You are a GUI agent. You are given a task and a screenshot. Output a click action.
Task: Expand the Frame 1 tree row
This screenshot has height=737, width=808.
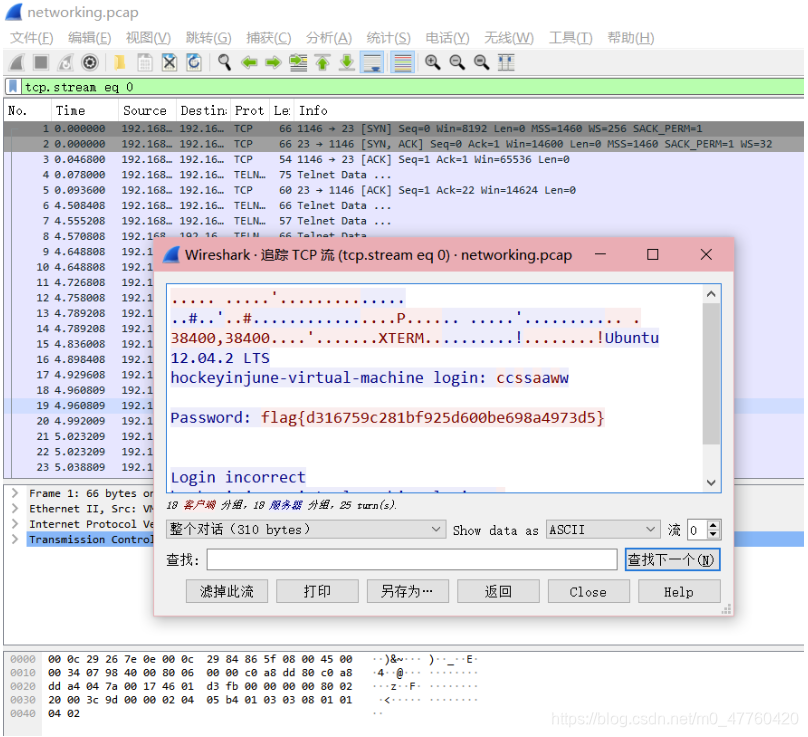tap(15, 493)
